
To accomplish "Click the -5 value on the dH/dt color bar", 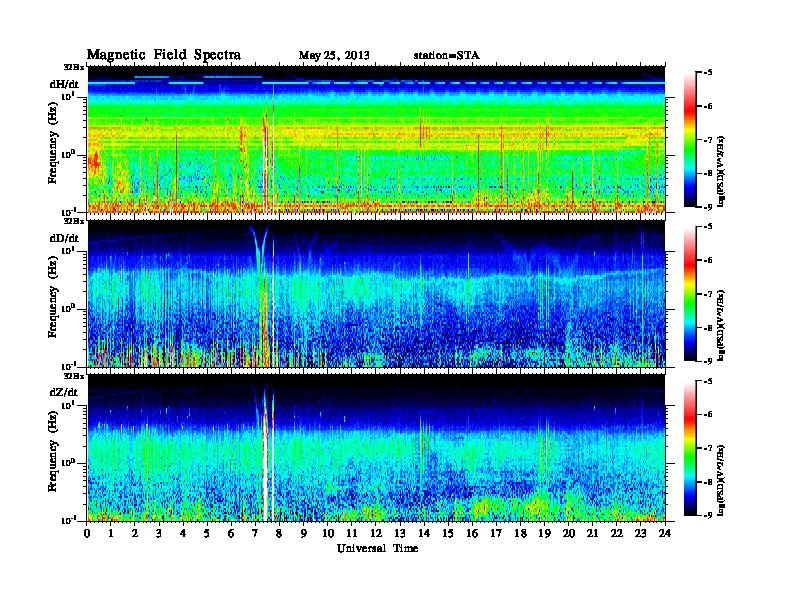I will 708,73.
